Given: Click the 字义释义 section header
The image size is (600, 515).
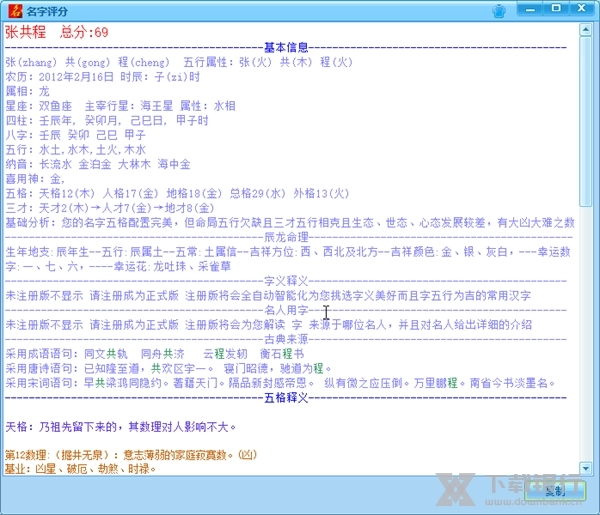Looking at the screenshot, I should [x=286, y=281].
